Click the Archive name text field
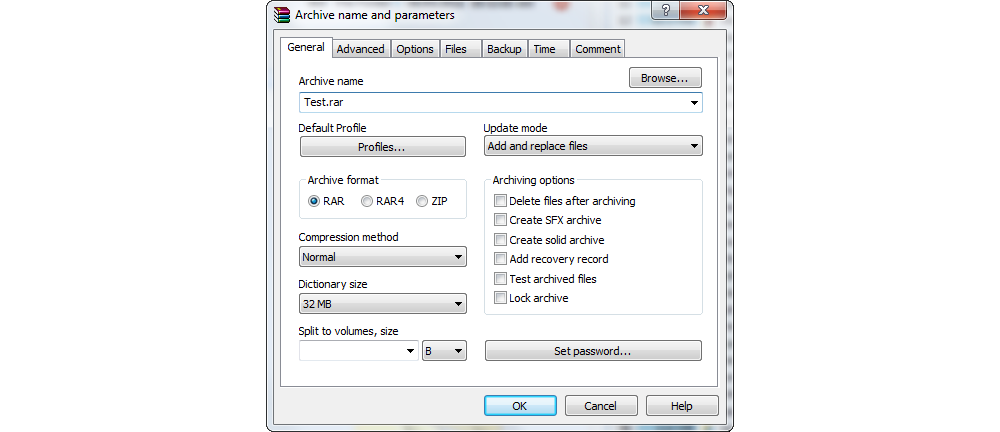 point(490,102)
